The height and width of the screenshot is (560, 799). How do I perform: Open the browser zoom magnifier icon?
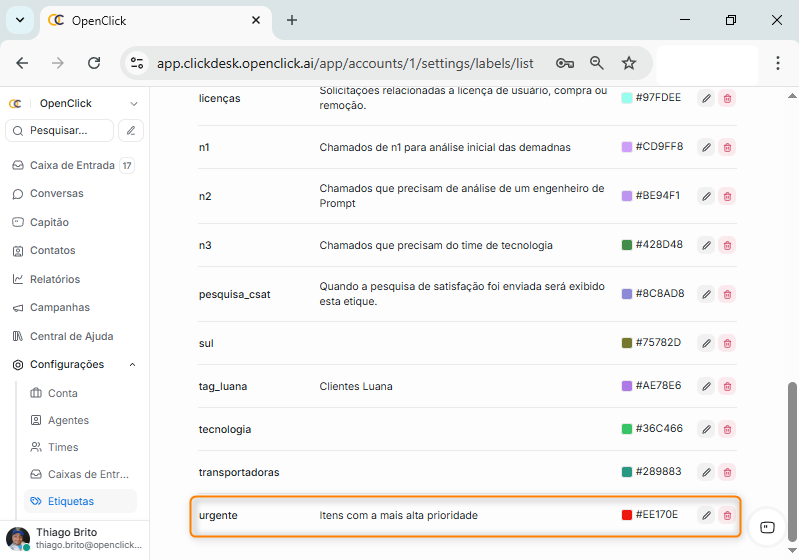pyautogui.click(x=597, y=63)
